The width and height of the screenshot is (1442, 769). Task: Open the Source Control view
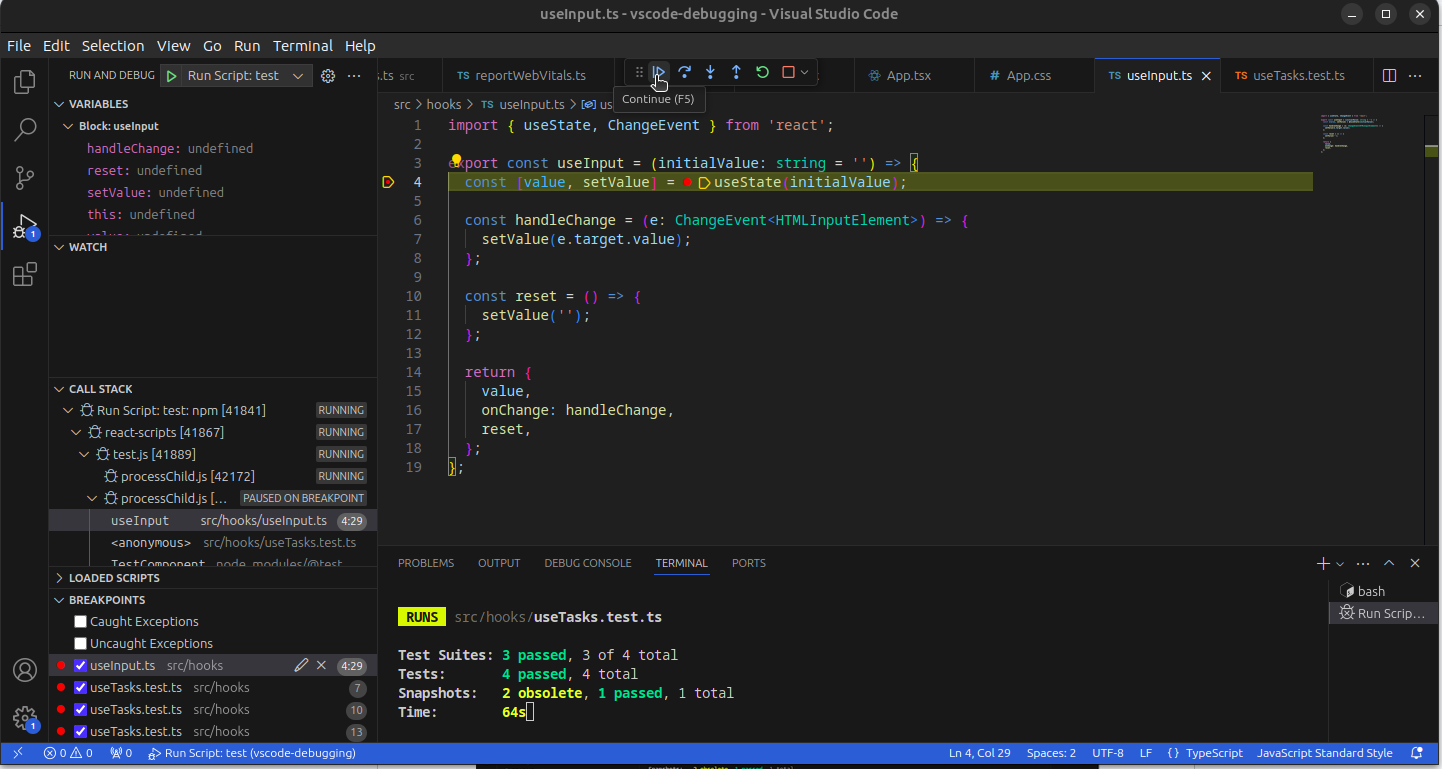point(25,178)
